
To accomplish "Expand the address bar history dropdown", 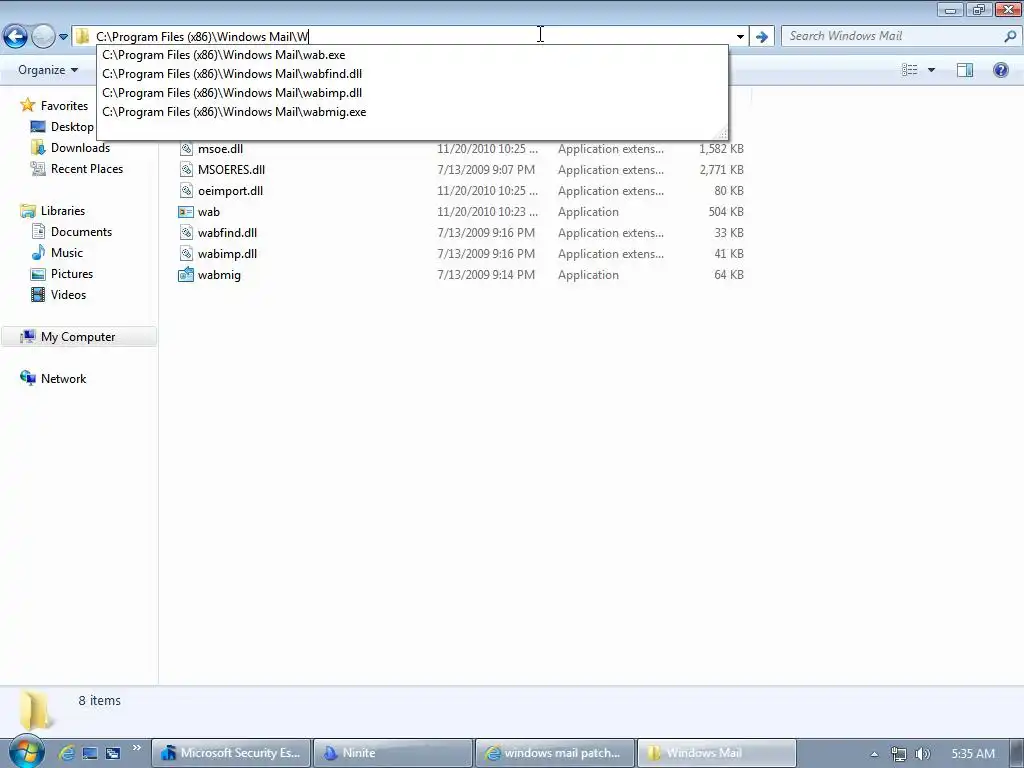I will tap(740, 37).
